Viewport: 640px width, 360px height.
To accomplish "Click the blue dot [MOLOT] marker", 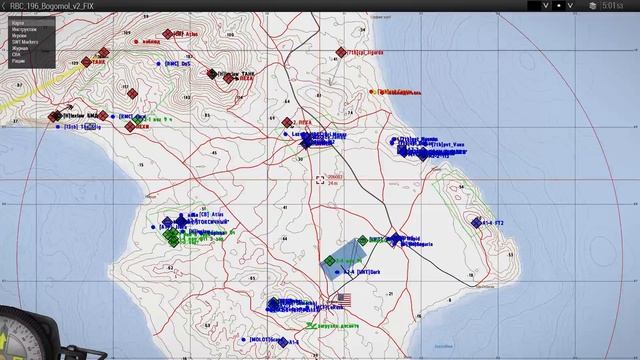I will pos(243,340).
